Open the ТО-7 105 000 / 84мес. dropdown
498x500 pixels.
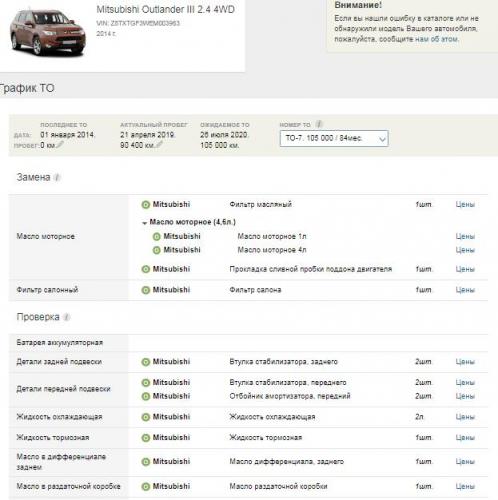pyautogui.click(x=334, y=138)
